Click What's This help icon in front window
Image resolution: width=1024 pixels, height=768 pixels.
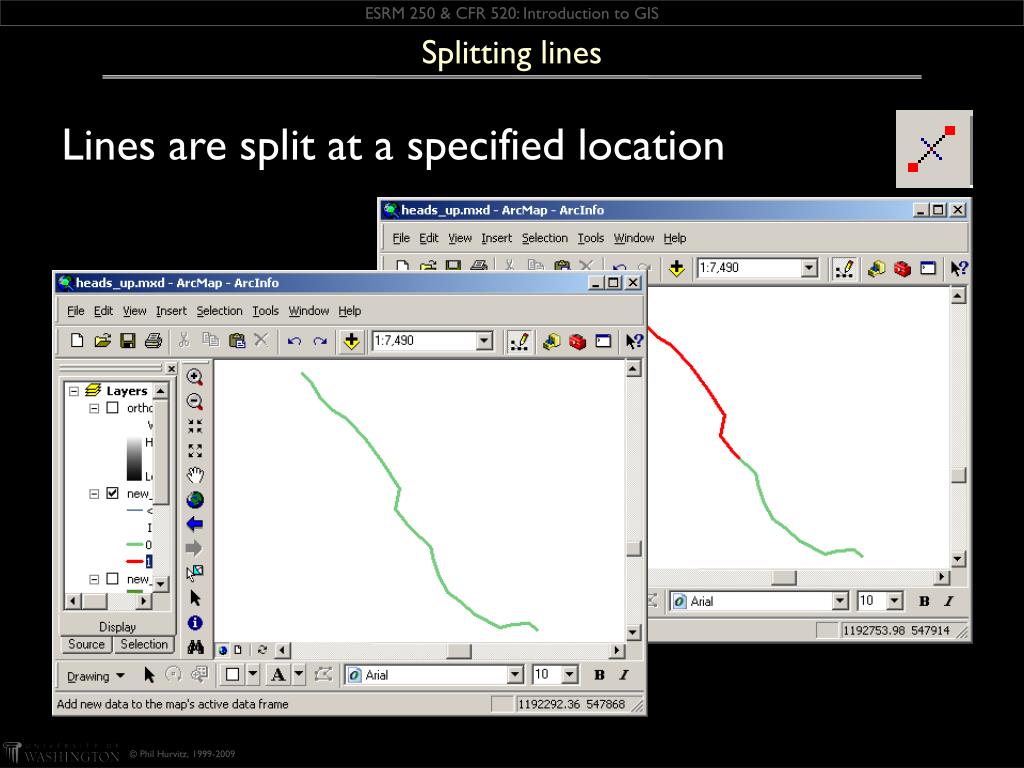(x=634, y=341)
